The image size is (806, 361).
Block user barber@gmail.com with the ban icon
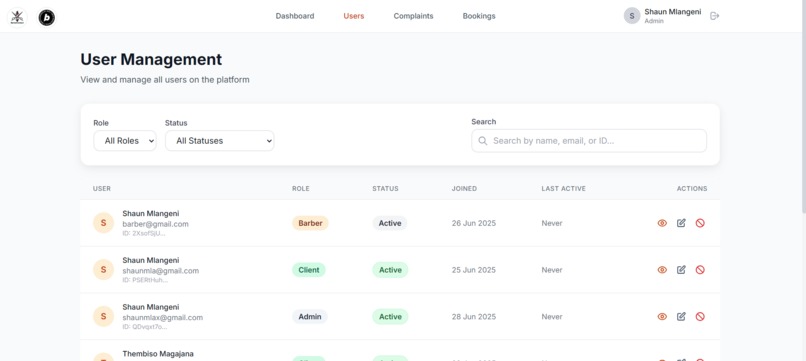tap(700, 223)
